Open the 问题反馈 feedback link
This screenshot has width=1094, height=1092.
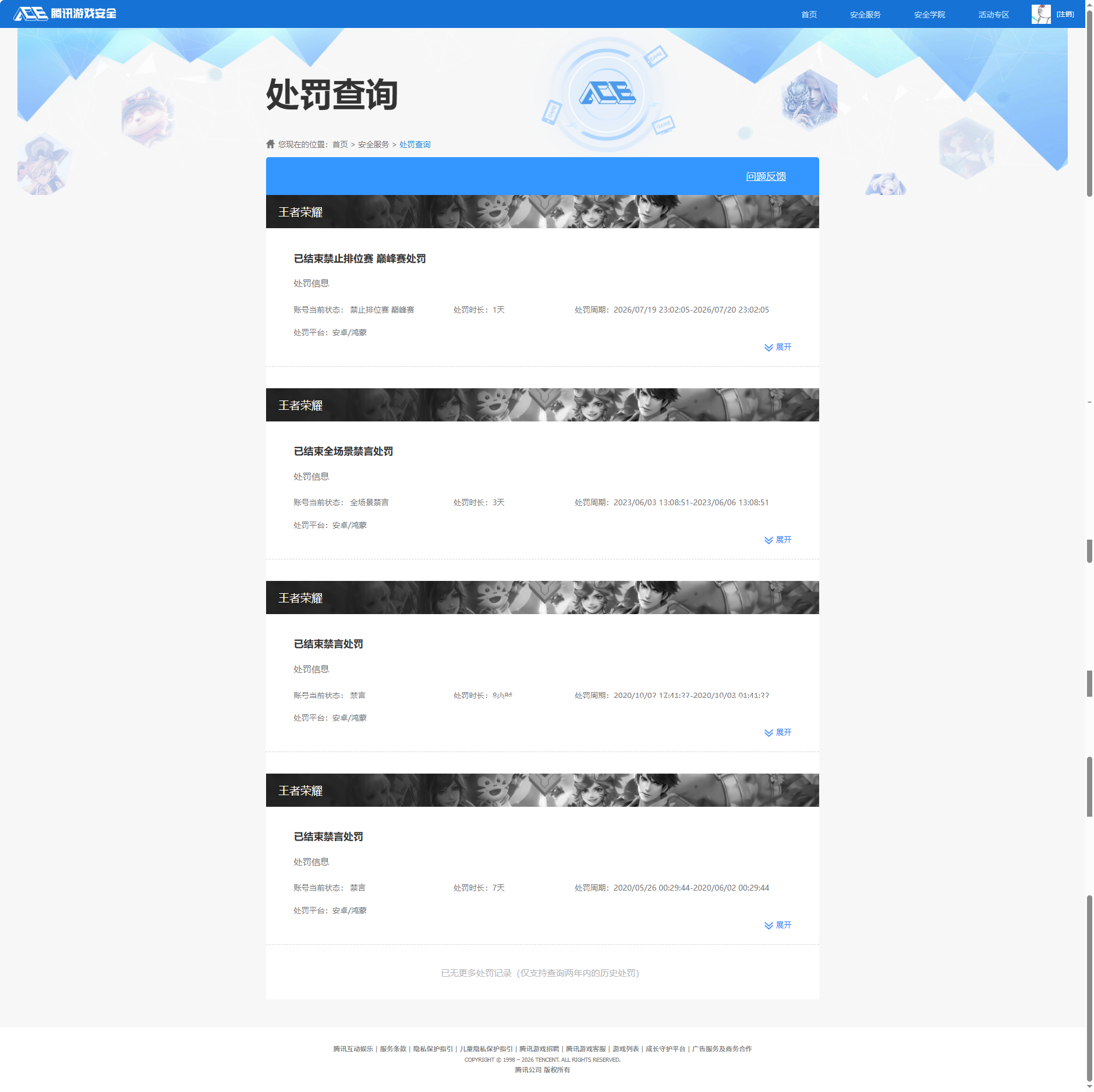(x=766, y=176)
